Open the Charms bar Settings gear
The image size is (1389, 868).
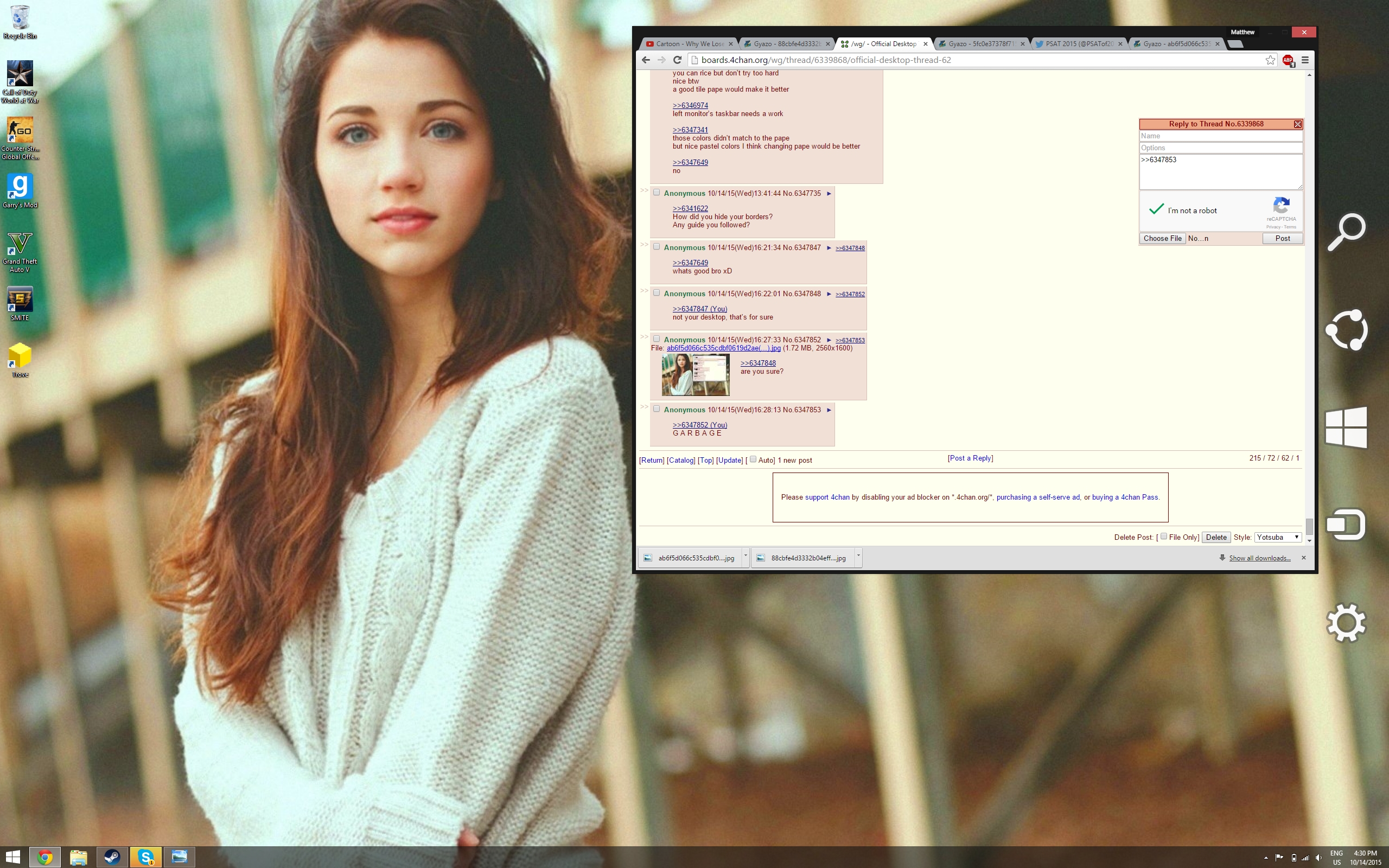1346,622
